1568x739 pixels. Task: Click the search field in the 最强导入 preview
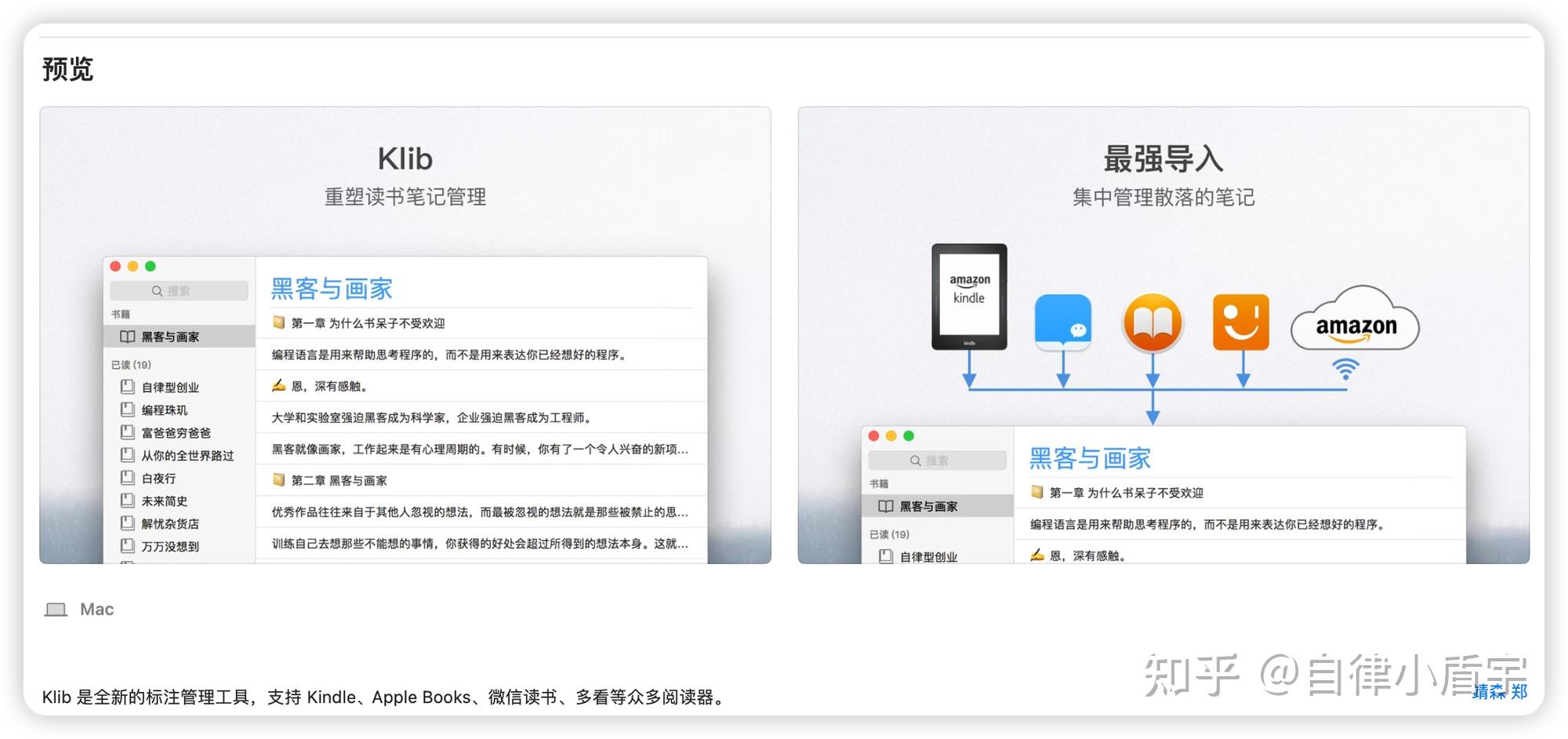pyautogui.click(x=937, y=461)
